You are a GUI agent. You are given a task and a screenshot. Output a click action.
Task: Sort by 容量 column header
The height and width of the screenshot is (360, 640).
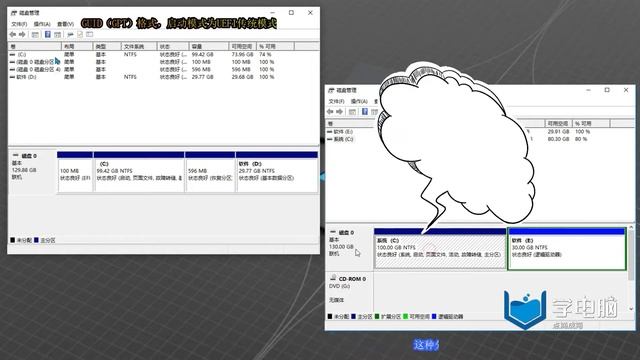coord(209,47)
